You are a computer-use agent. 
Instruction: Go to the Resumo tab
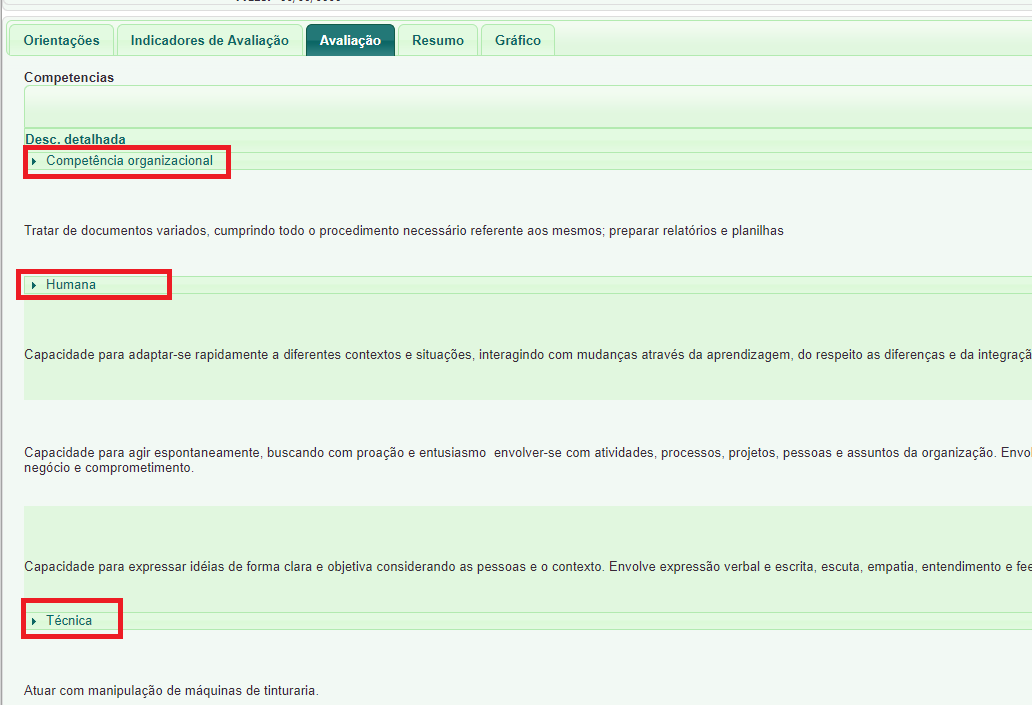coord(438,41)
